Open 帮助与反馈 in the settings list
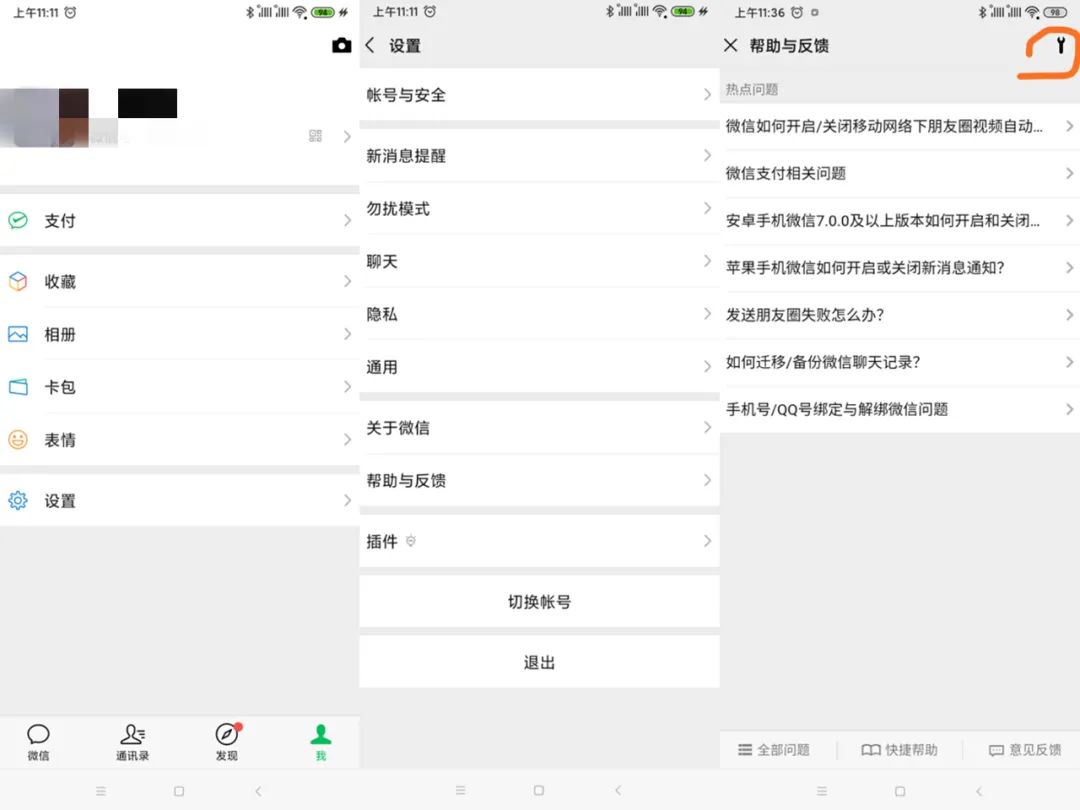The height and width of the screenshot is (810, 1080). pos(539,480)
